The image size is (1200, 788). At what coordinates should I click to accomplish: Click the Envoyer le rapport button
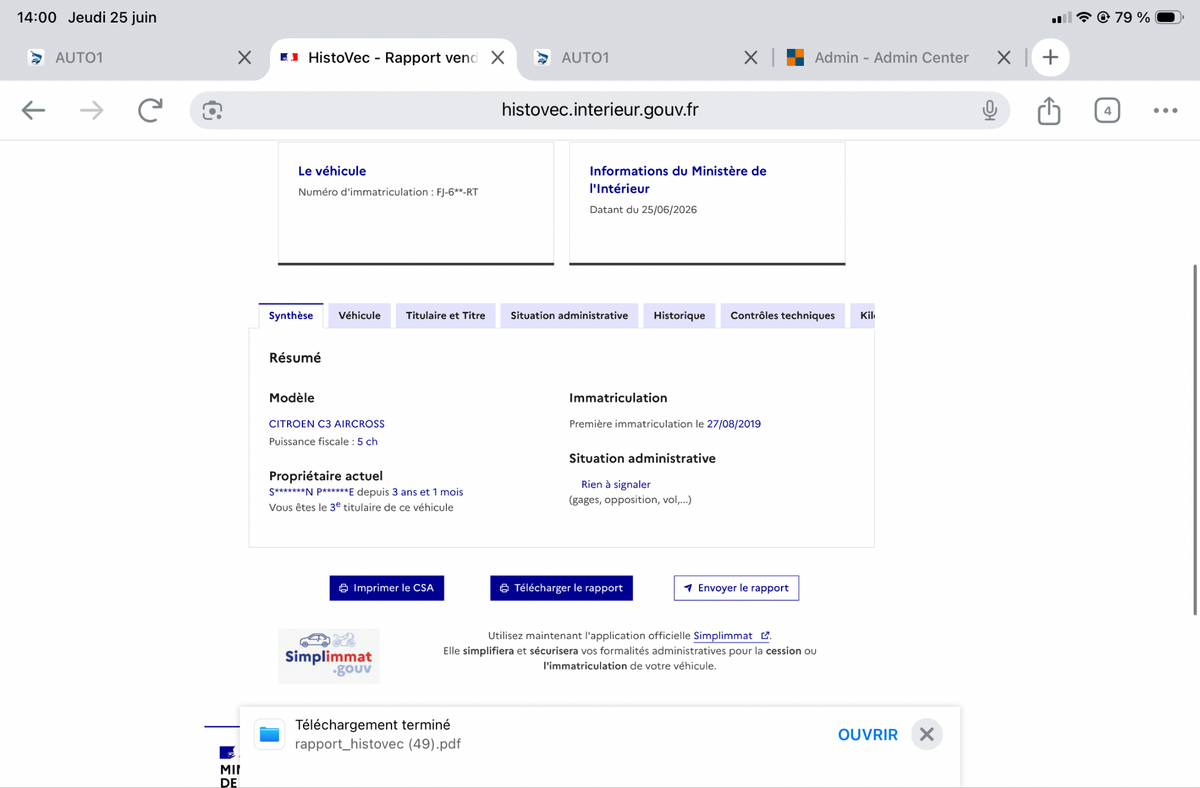tap(736, 588)
